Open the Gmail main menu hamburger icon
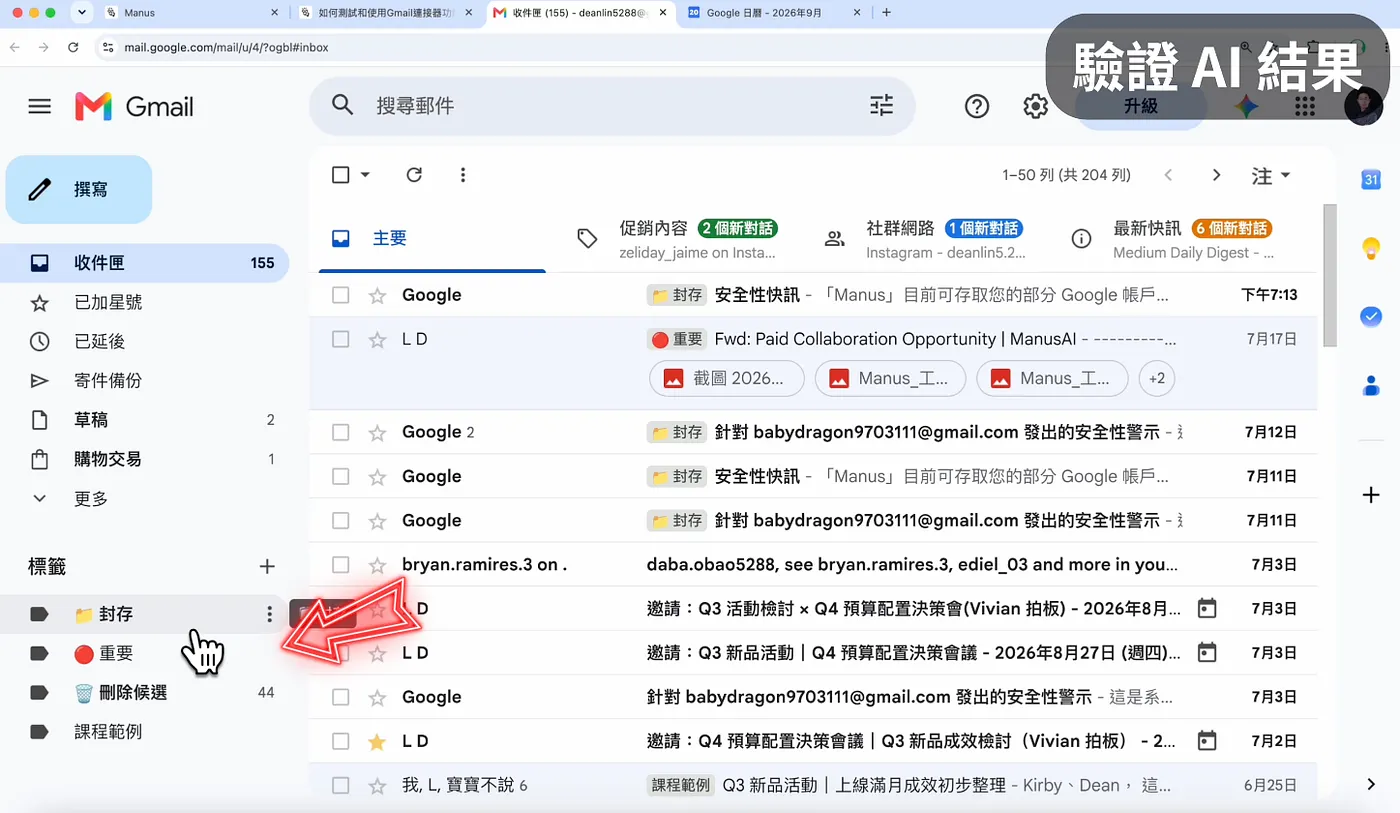This screenshot has height=813, width=1400. [x=40, y=106]
